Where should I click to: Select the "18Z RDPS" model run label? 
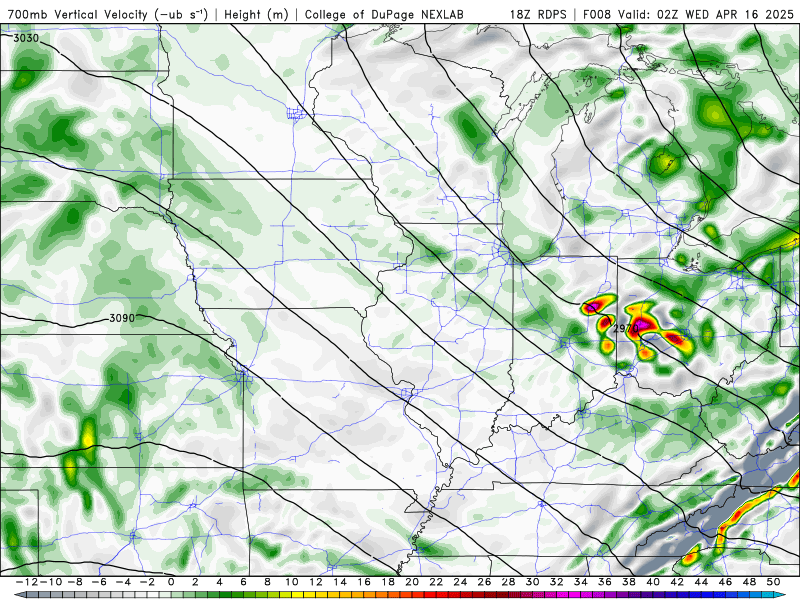click(x=538, y=14)
